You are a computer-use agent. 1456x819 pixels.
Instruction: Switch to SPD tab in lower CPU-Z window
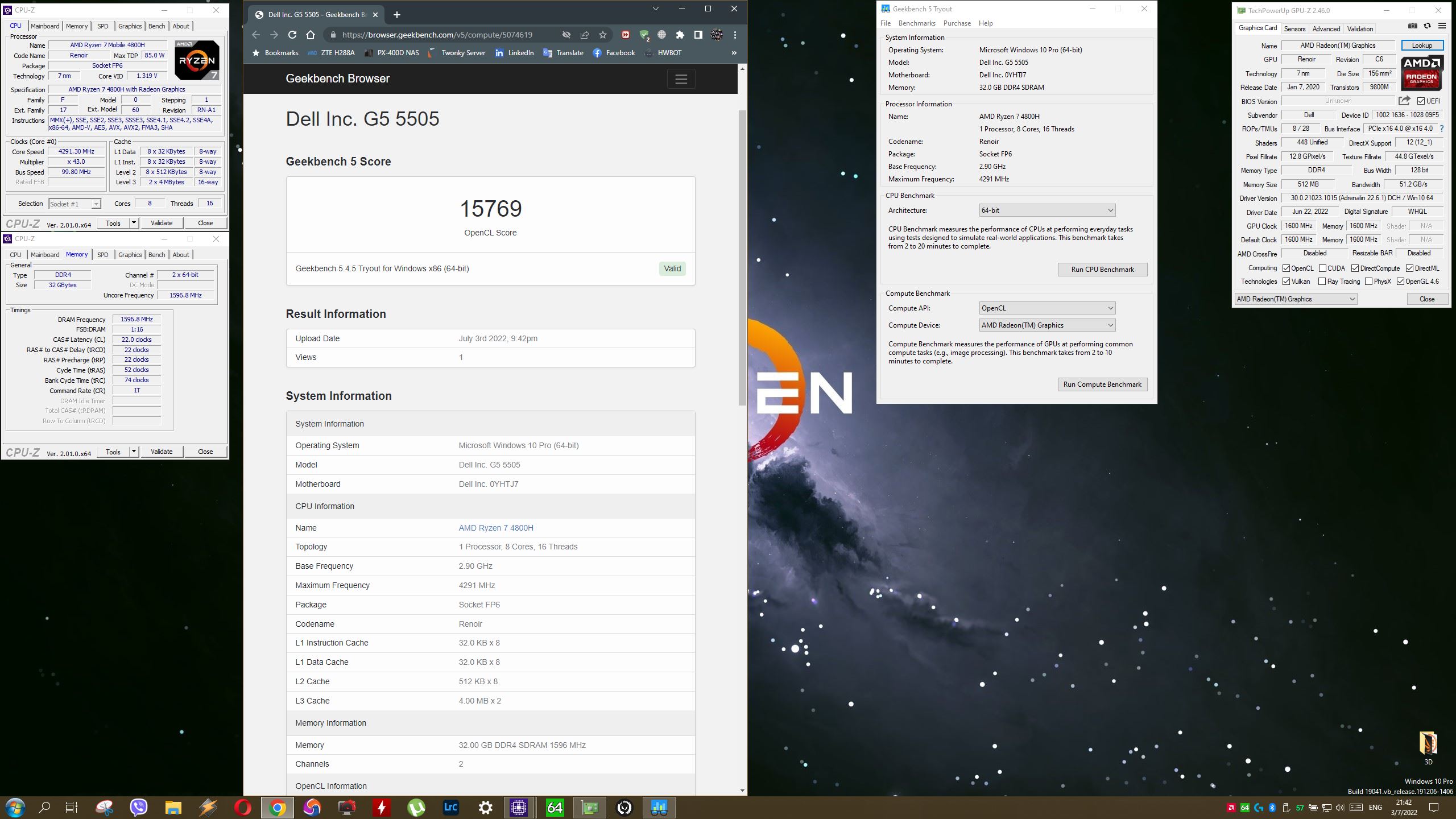tap(102, 255)
